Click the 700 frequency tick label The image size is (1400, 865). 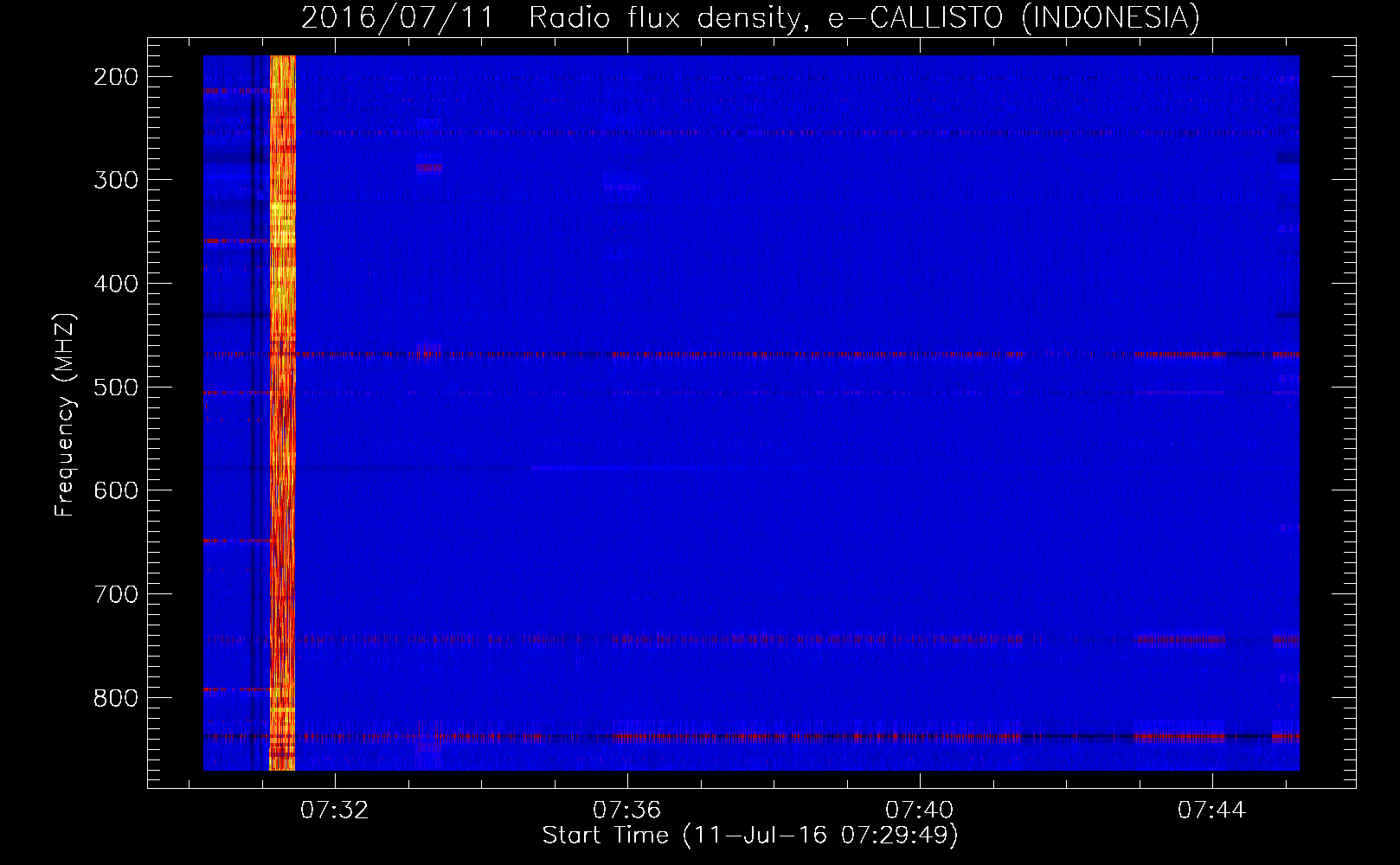116,594
